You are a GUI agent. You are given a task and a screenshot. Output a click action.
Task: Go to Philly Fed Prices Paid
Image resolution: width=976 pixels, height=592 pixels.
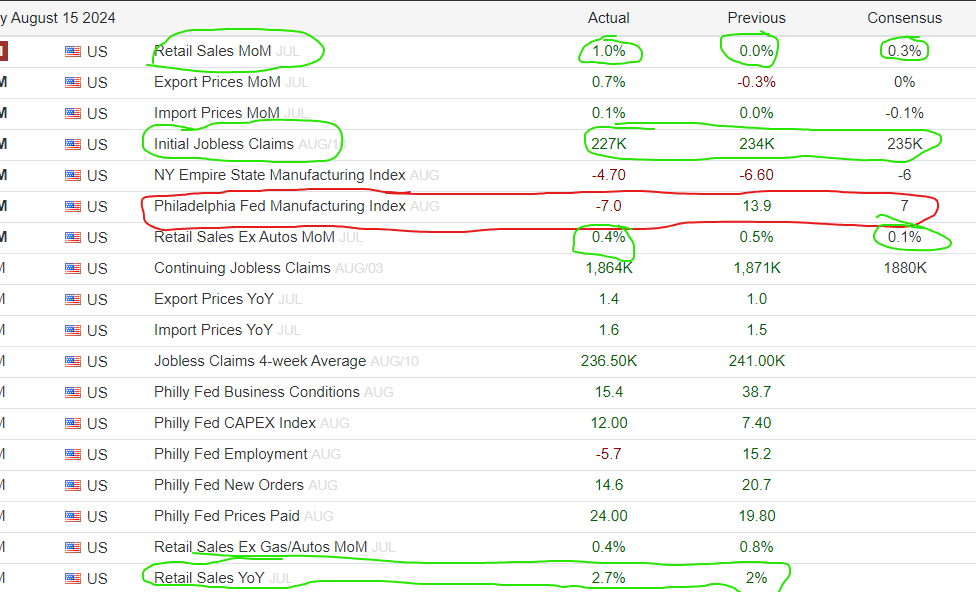point(227,516)
